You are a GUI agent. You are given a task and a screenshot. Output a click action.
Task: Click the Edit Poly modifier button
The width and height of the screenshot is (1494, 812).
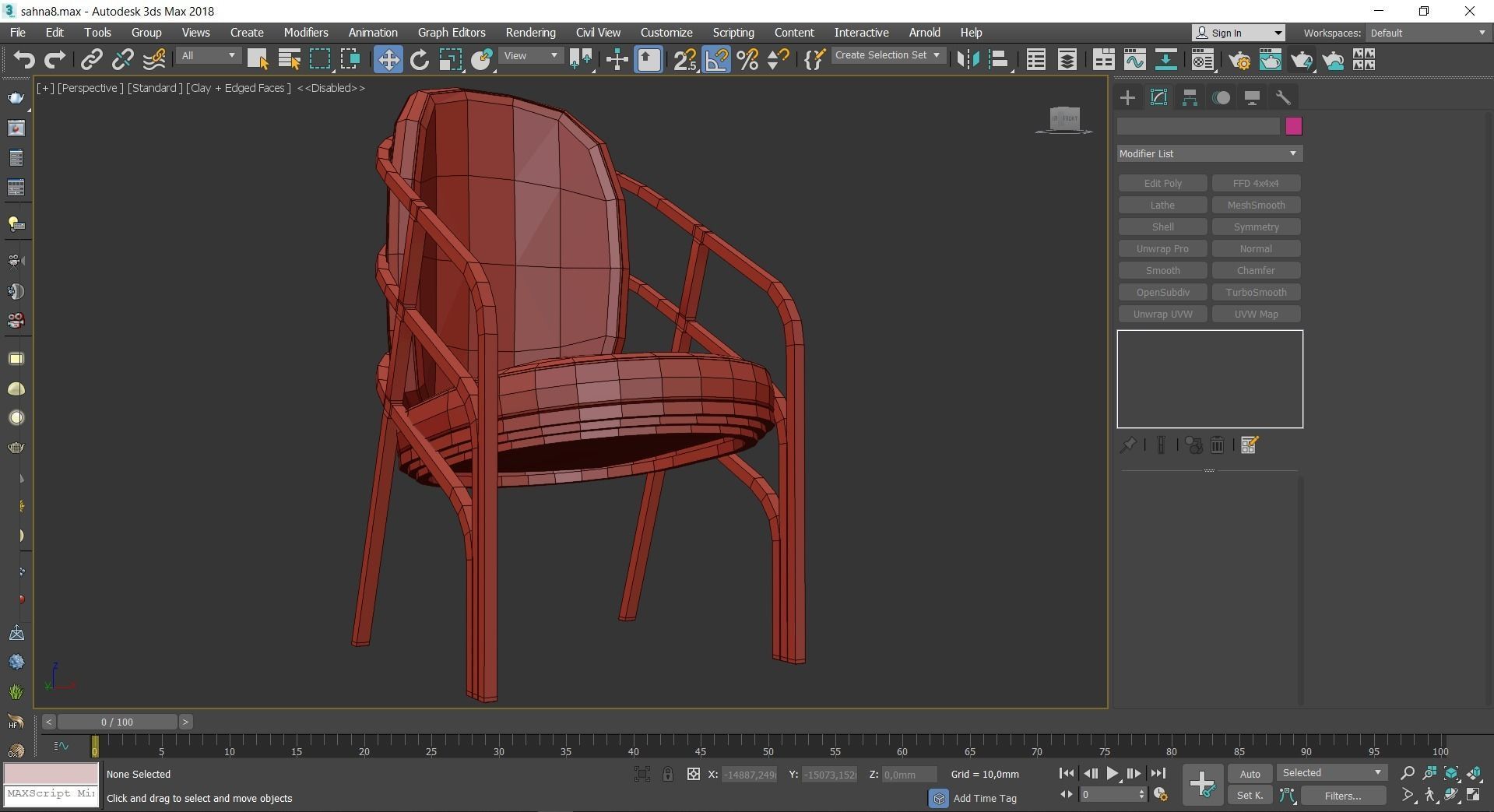pyautogui.click(x=1162, y=183)
